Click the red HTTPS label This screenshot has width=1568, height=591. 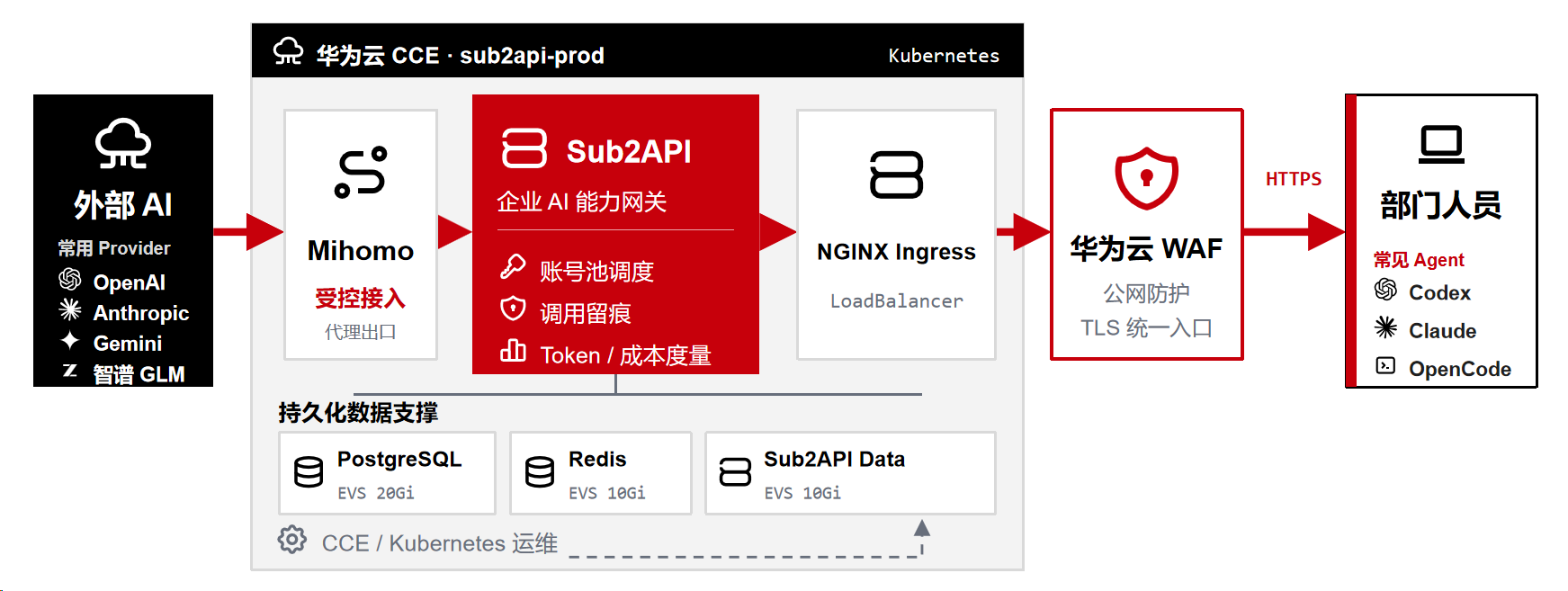1294,179
